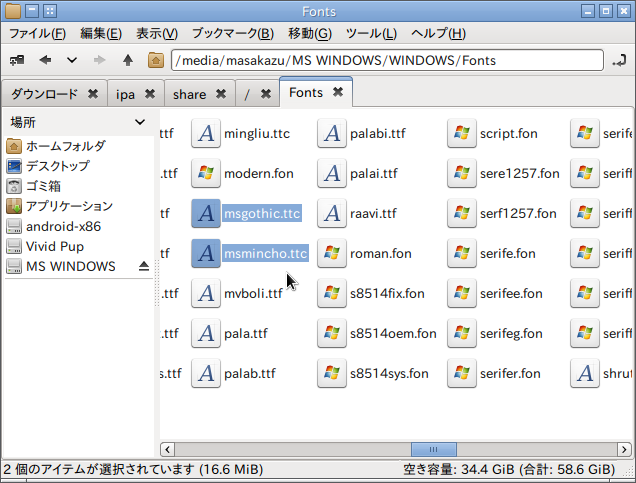Close the / root tab
This screenshot has height=483, width=636.
tap(266, 94)
